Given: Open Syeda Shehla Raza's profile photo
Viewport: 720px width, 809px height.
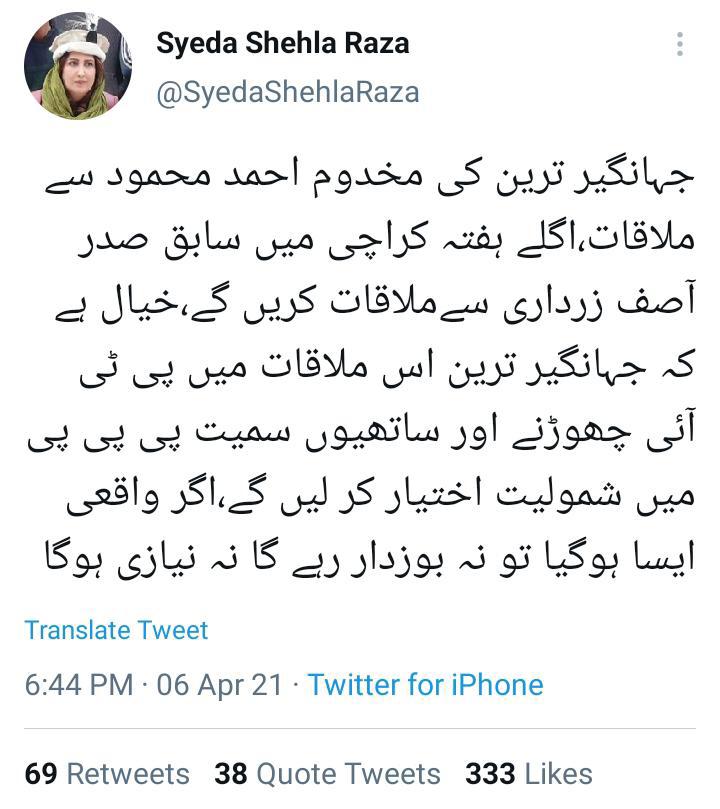Looking at the screenshot, I should click(77, 66).
